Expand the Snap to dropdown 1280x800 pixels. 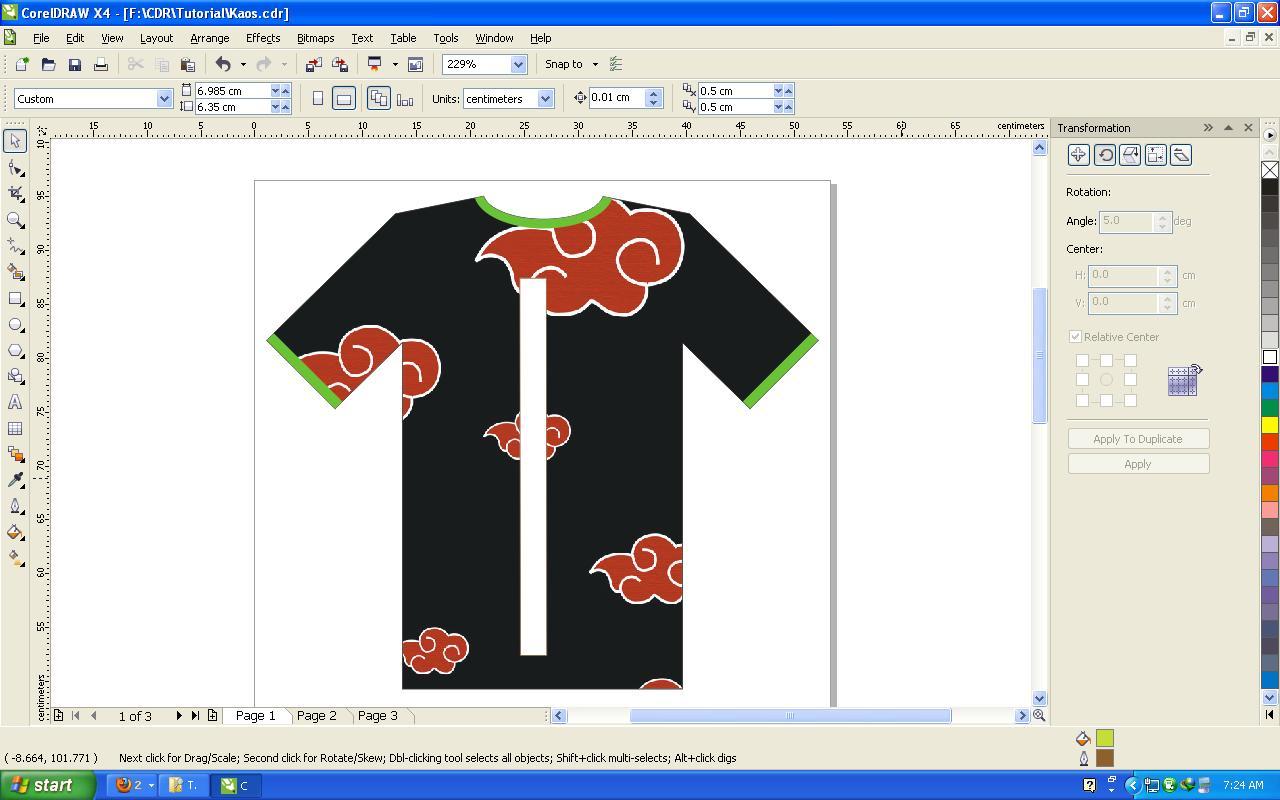pos(595,64)
